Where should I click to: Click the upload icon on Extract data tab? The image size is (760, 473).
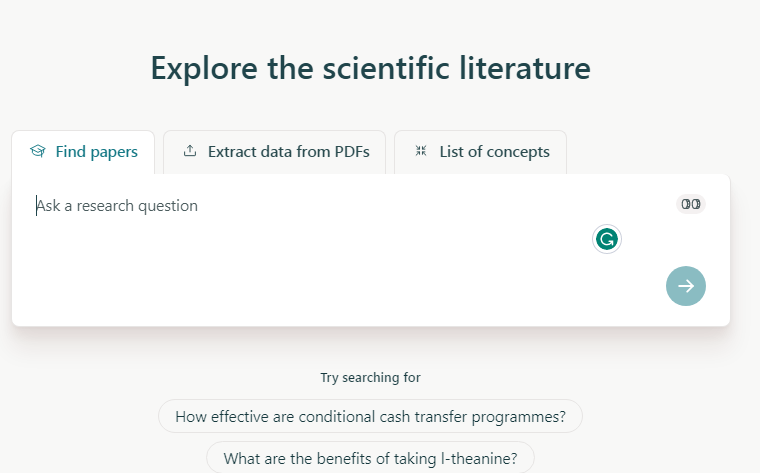(190, 152)
